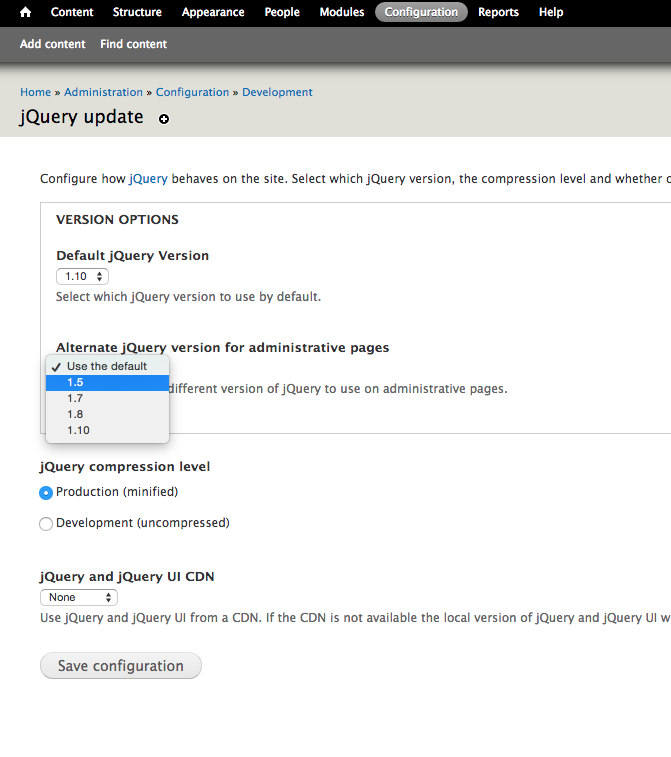Open the Help admin menu
The image size is (671, 757).
click(x=551, y=12)
